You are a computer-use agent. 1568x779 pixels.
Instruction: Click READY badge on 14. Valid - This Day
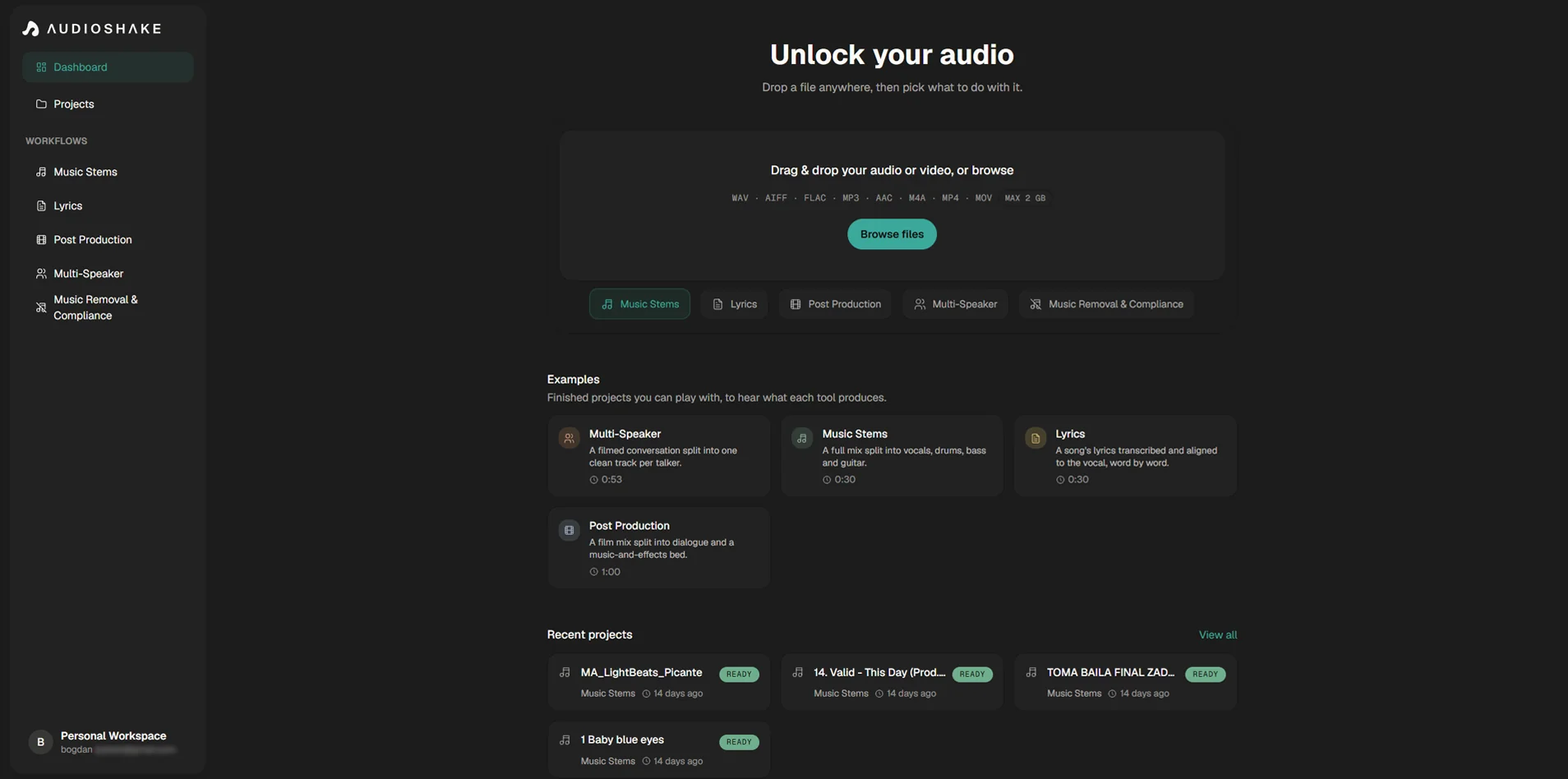[972, 675]
